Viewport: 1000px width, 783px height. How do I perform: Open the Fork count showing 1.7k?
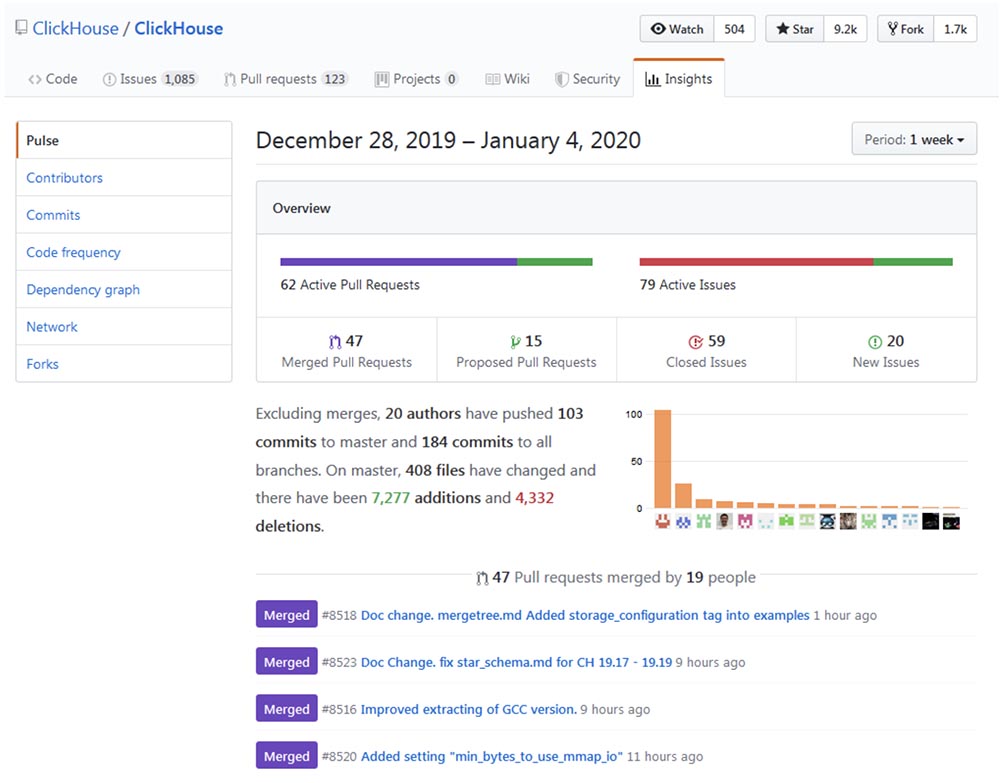tap(954, 29)
